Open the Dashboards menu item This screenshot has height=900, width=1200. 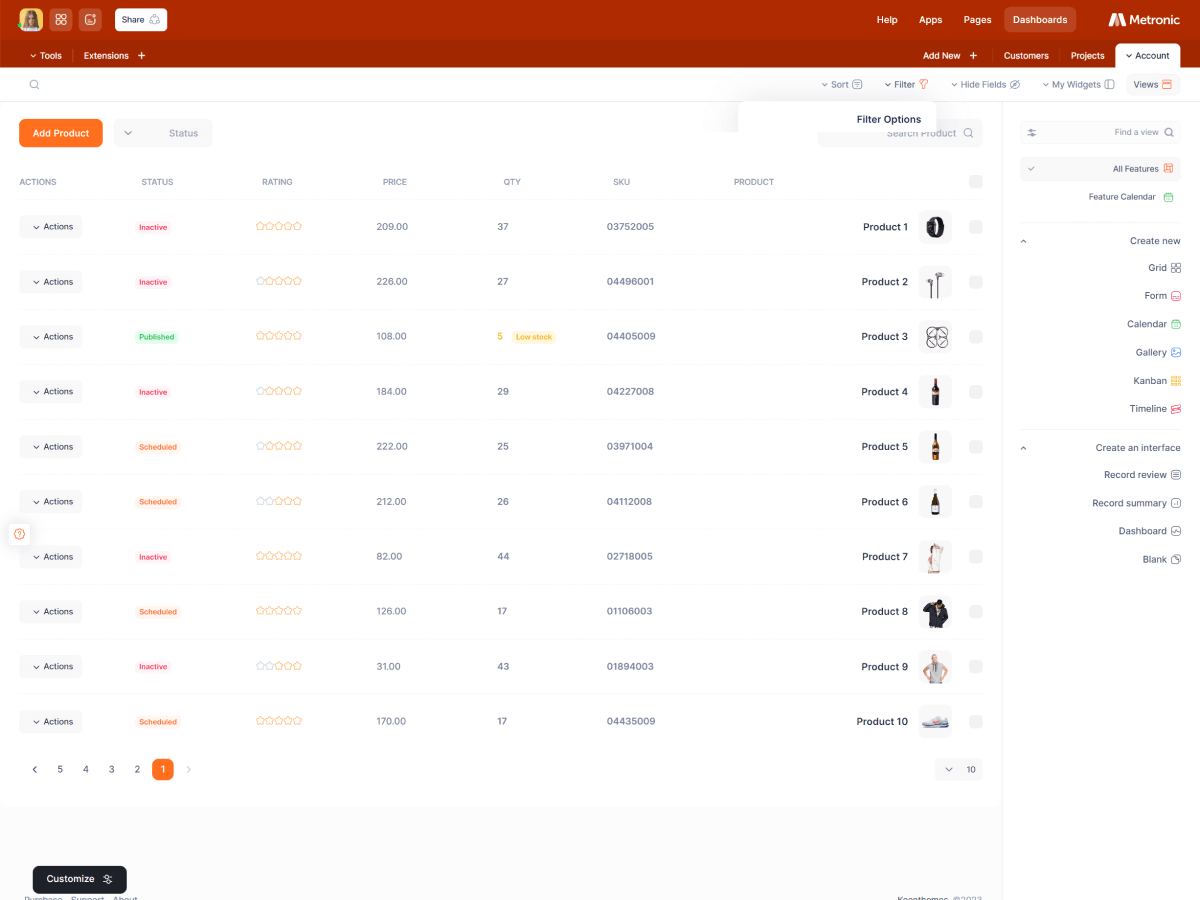(1039, 20)
